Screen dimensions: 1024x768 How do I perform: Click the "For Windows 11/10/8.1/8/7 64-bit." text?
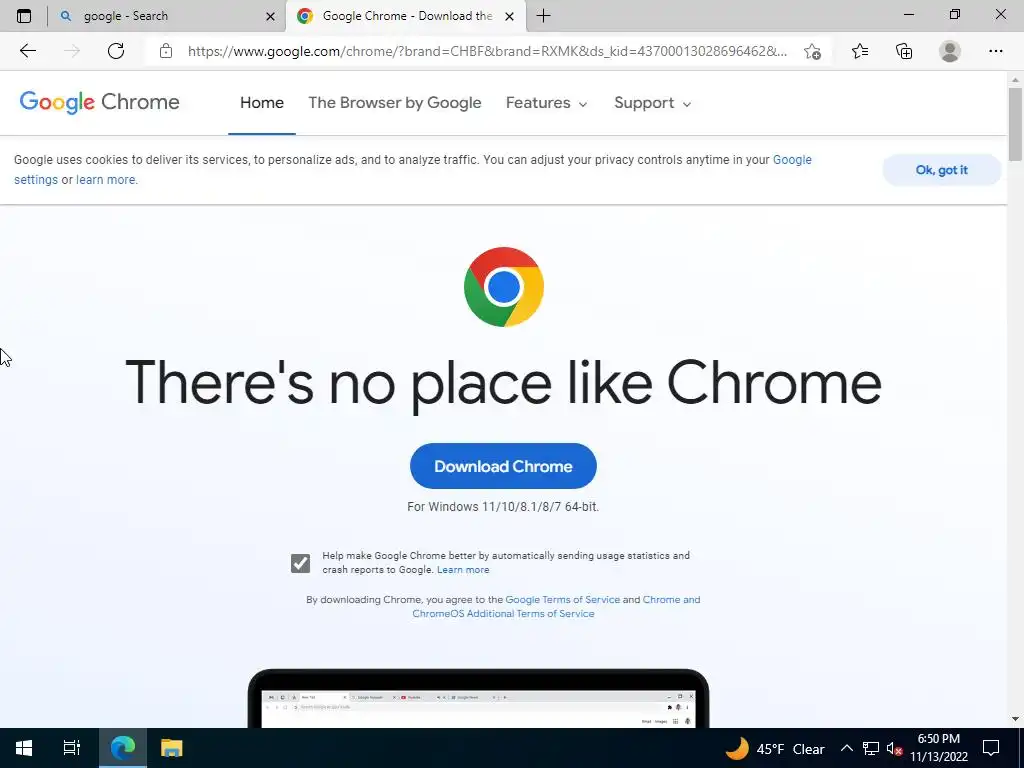503,507
